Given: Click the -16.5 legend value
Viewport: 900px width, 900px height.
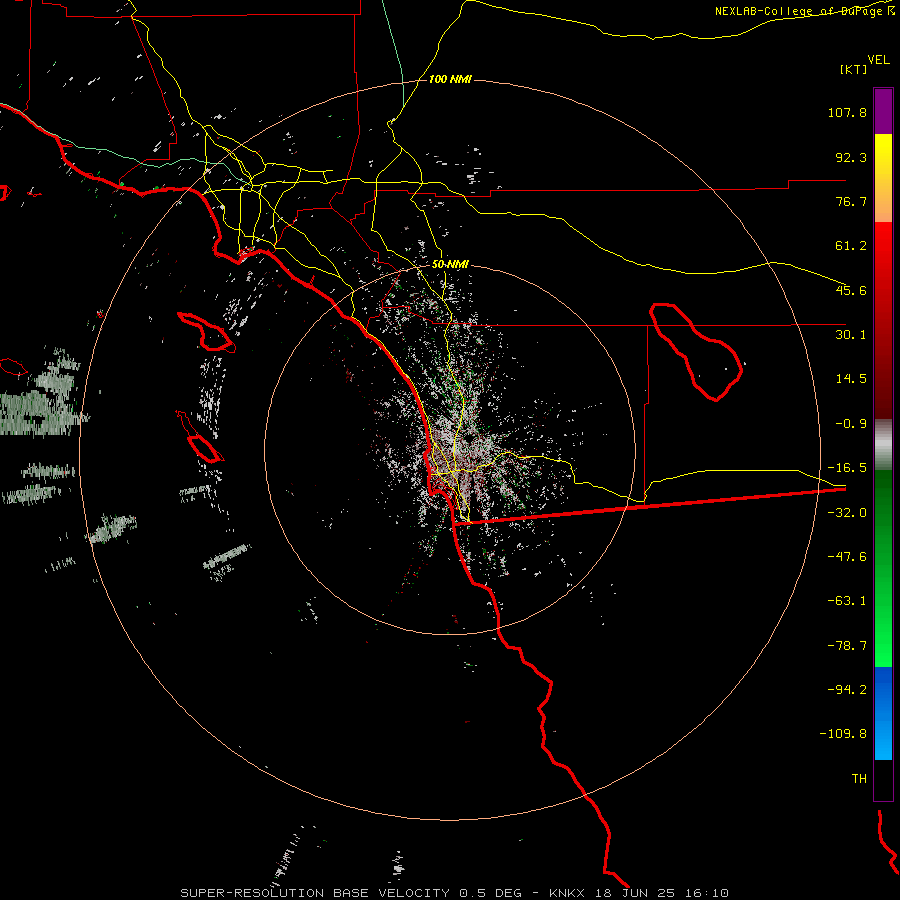Looking at the screenshot, I should [x=847, y=468].
